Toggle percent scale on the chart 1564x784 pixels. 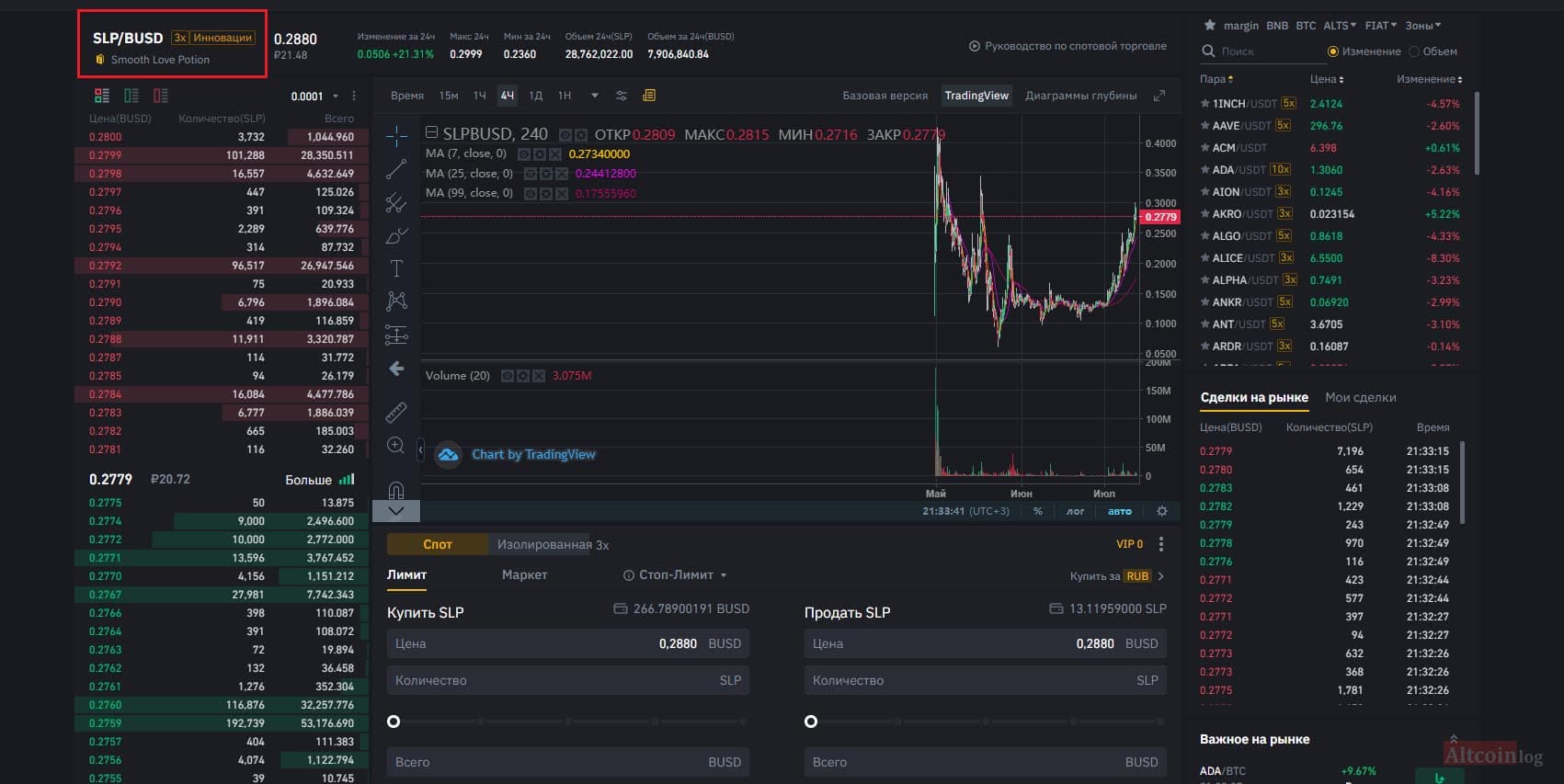click(1038, 511)
